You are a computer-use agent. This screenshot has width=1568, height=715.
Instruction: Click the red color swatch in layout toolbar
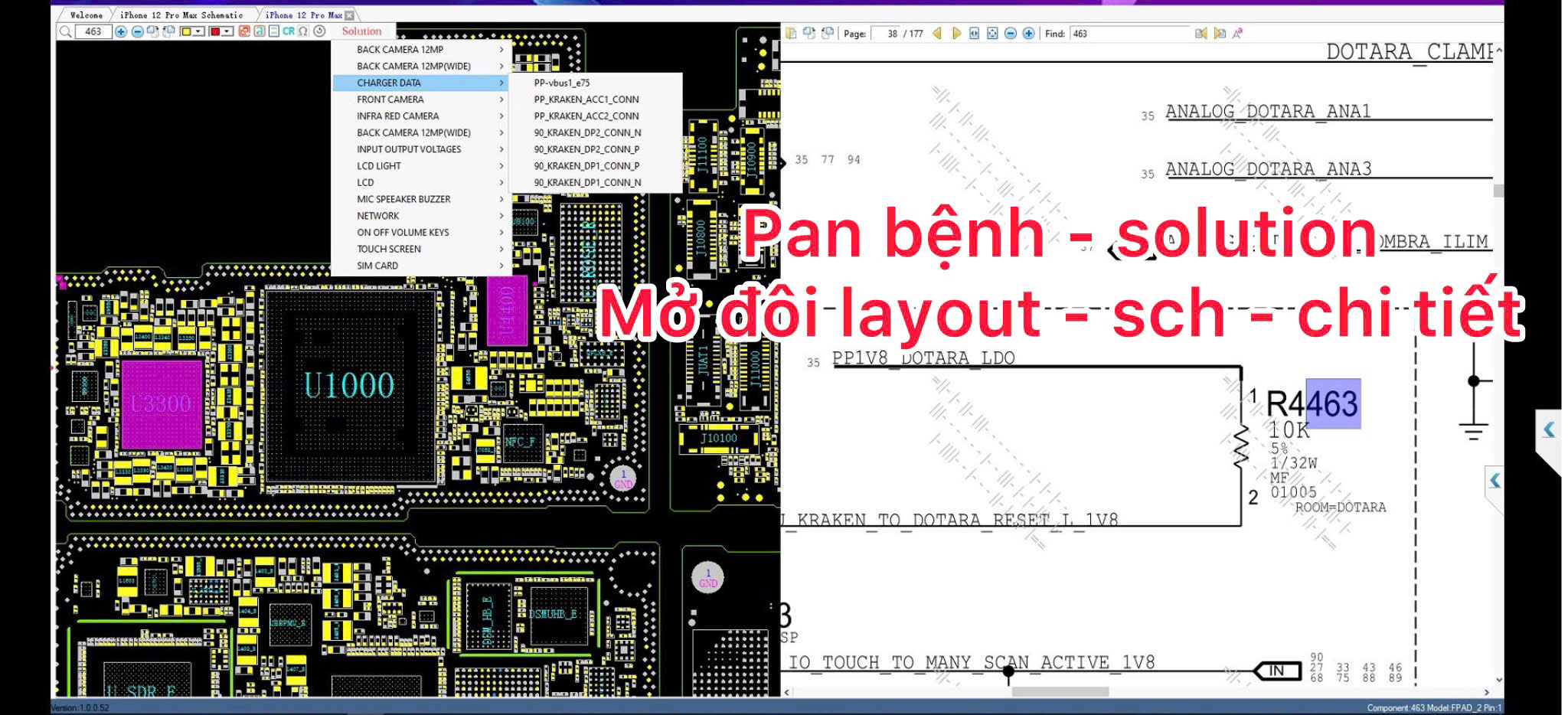[215, 31]
